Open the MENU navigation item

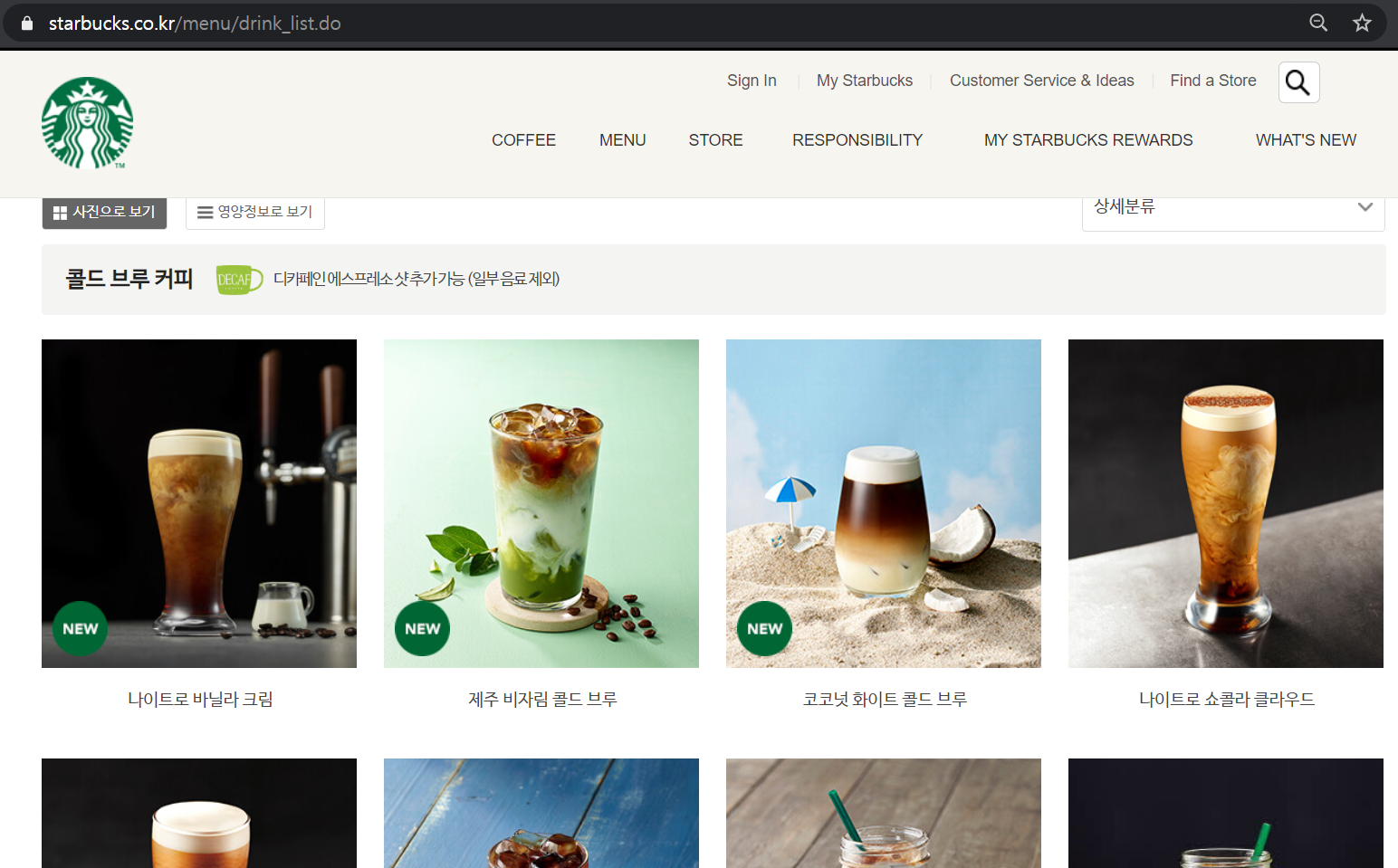click(x=622, y=140)
